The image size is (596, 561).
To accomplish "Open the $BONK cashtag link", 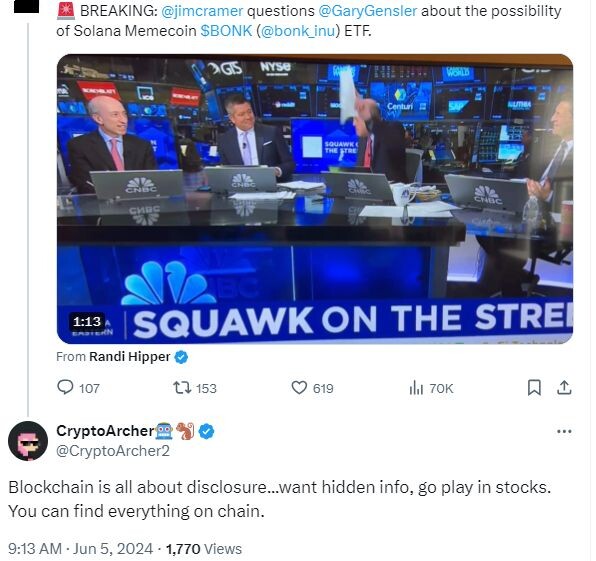I will 226,31.
